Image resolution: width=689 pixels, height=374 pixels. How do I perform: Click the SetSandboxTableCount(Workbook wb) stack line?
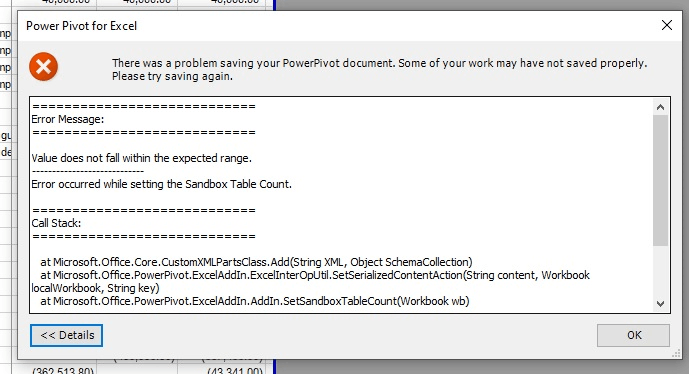(255, 301)
